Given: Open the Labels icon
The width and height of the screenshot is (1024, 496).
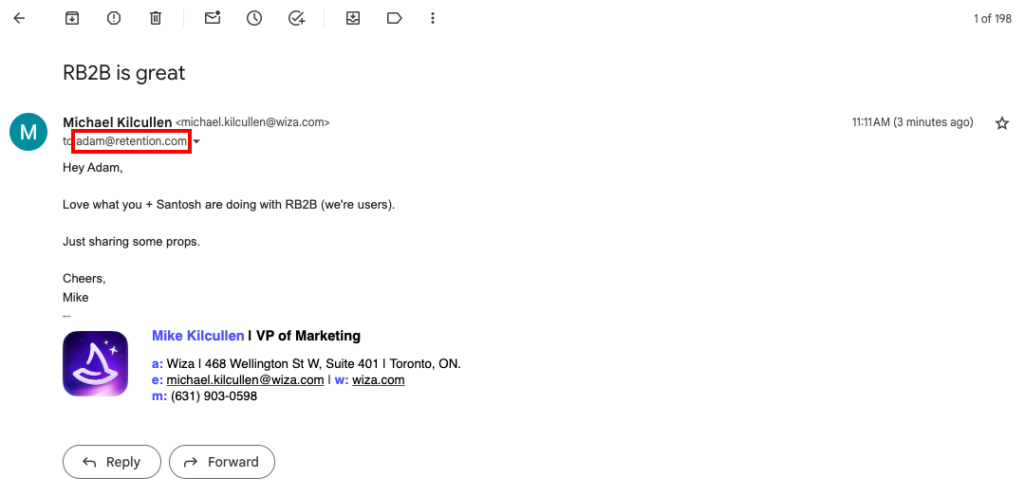Looking at the screenshot, I should (394, 18).
